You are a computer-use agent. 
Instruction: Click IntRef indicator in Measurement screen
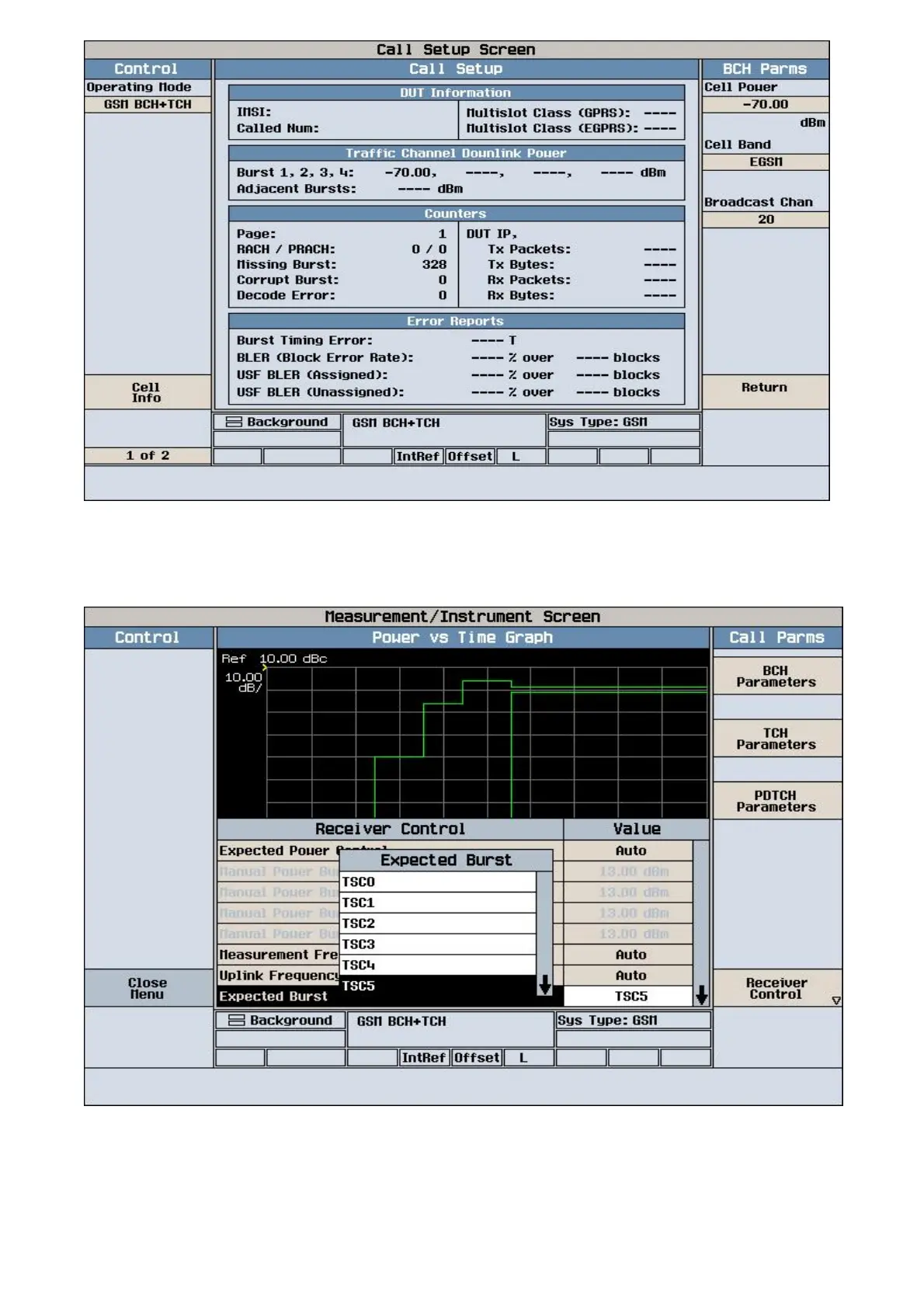click(424, 1058)
